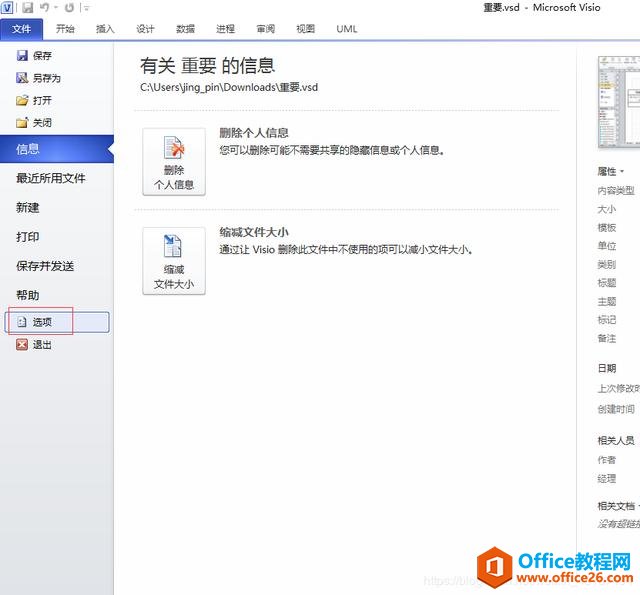Click the 另存为 save-as icon
The width and height of the screenshot is (640, 595).
click(x=22, y=78)
